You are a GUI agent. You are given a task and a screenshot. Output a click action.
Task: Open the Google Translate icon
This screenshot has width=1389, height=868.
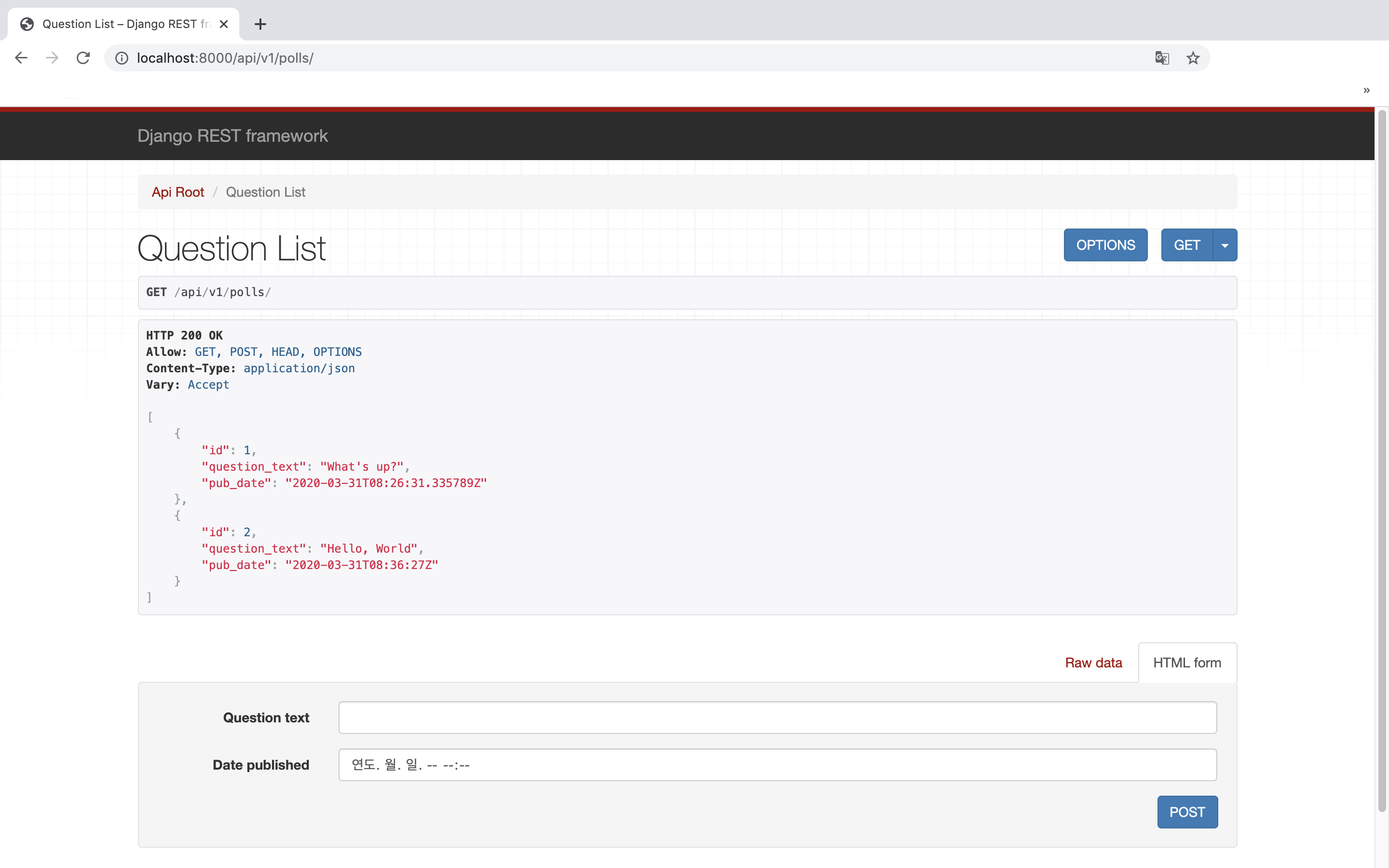pyautogui.click(x=1162, y=58)
